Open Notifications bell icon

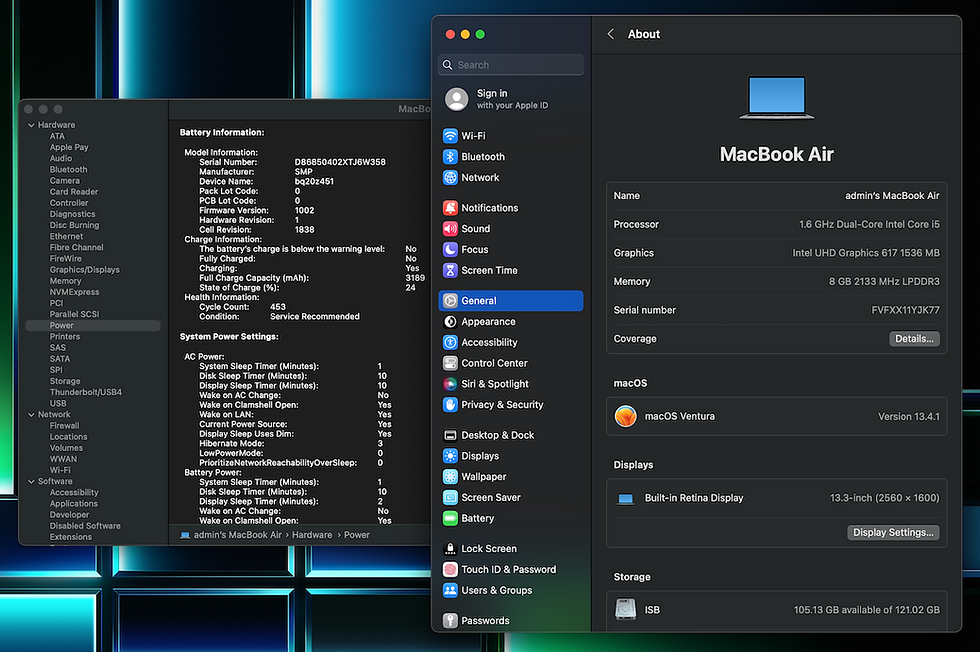click(450, 208)
